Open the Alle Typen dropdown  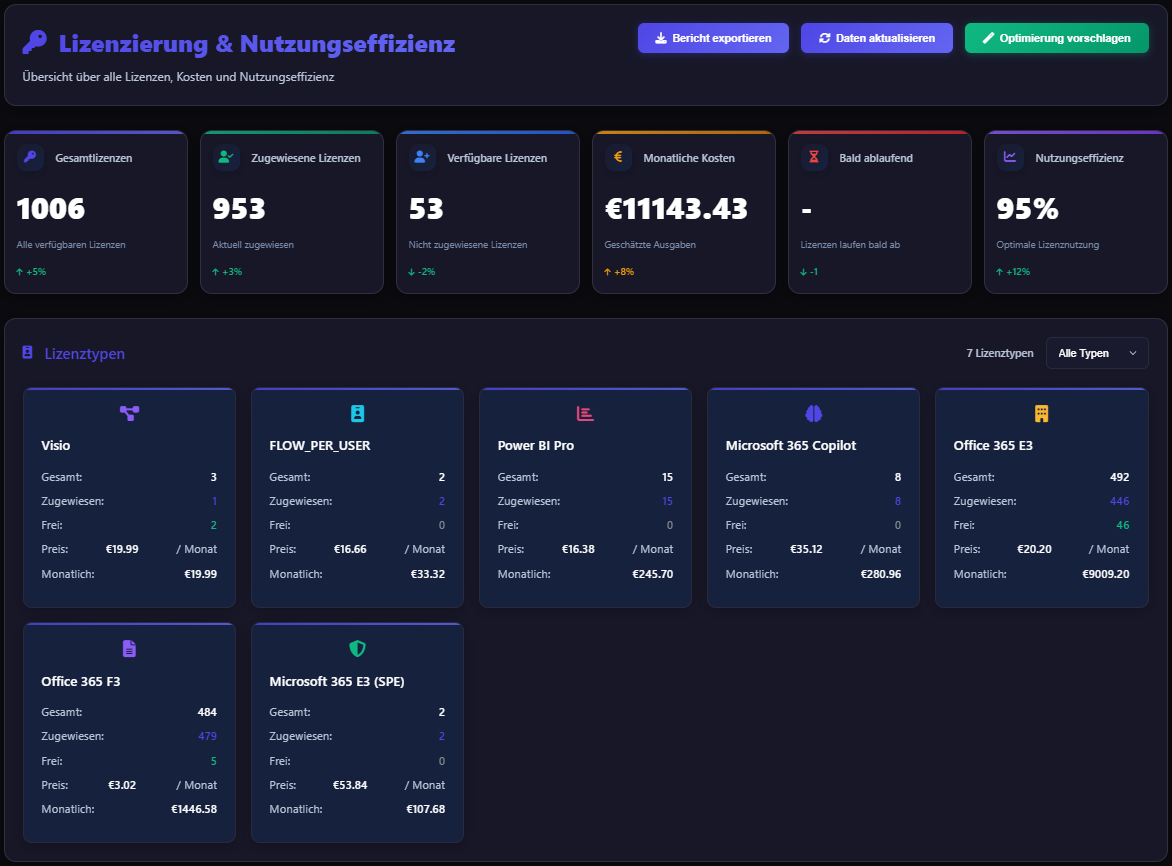point(1096,353)
